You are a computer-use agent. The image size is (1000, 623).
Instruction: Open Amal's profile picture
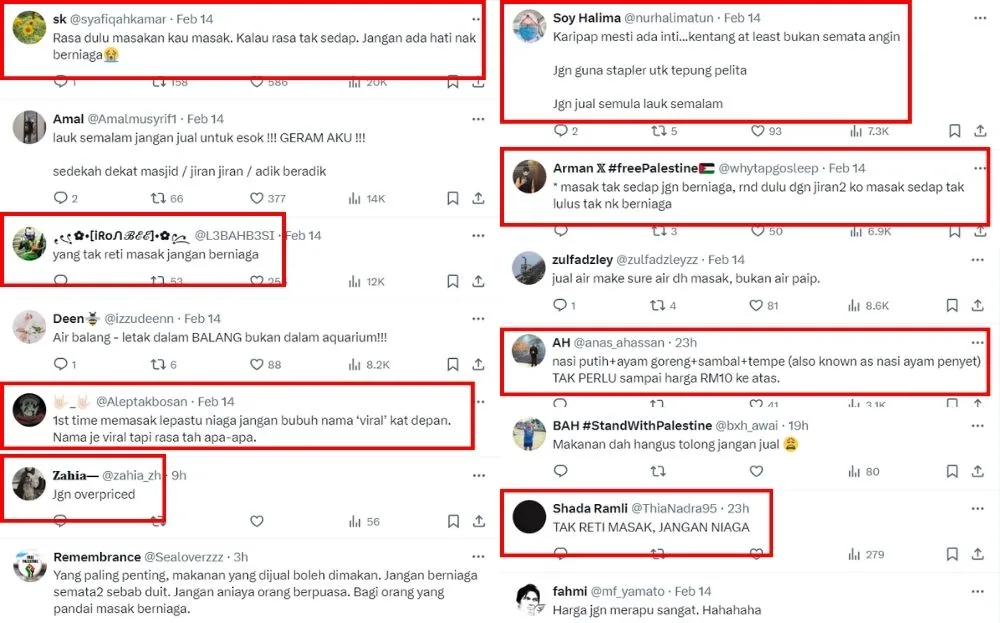(29, 127)
